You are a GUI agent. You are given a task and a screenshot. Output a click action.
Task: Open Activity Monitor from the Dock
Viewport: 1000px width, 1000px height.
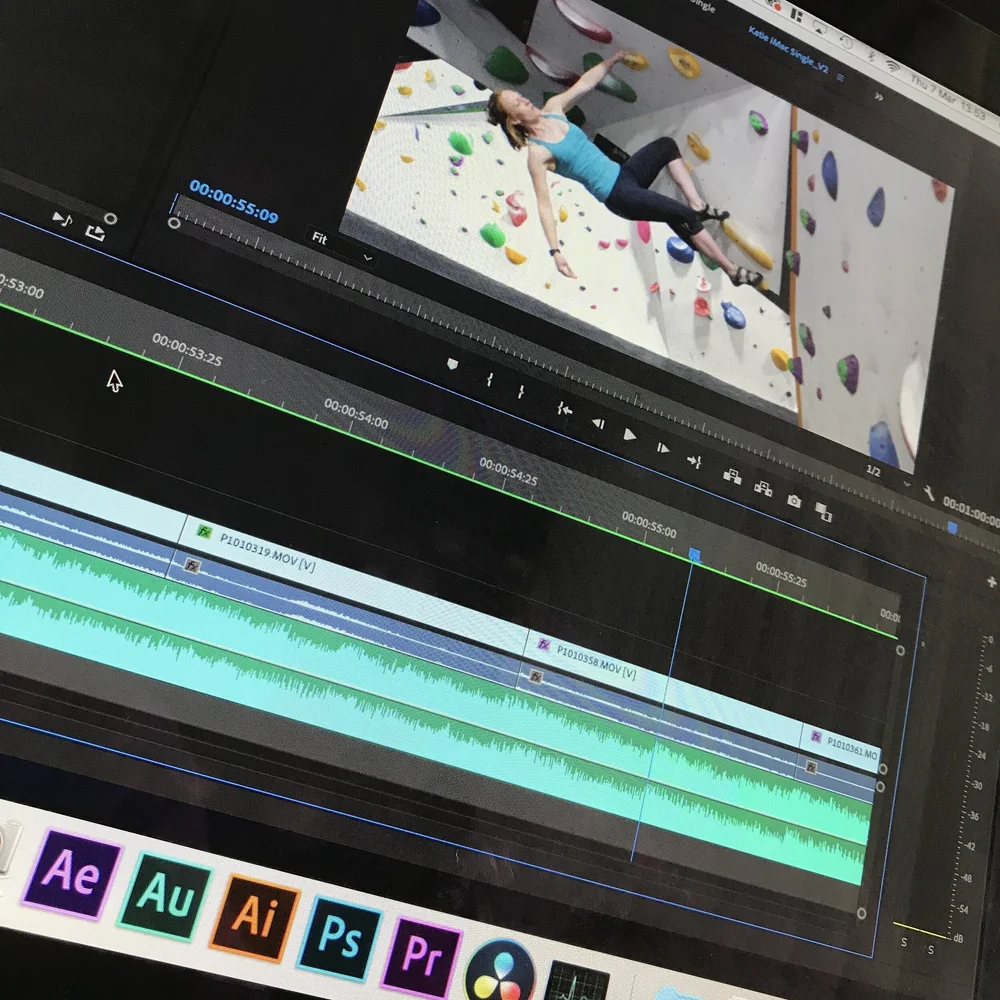[x=577, y=981]
